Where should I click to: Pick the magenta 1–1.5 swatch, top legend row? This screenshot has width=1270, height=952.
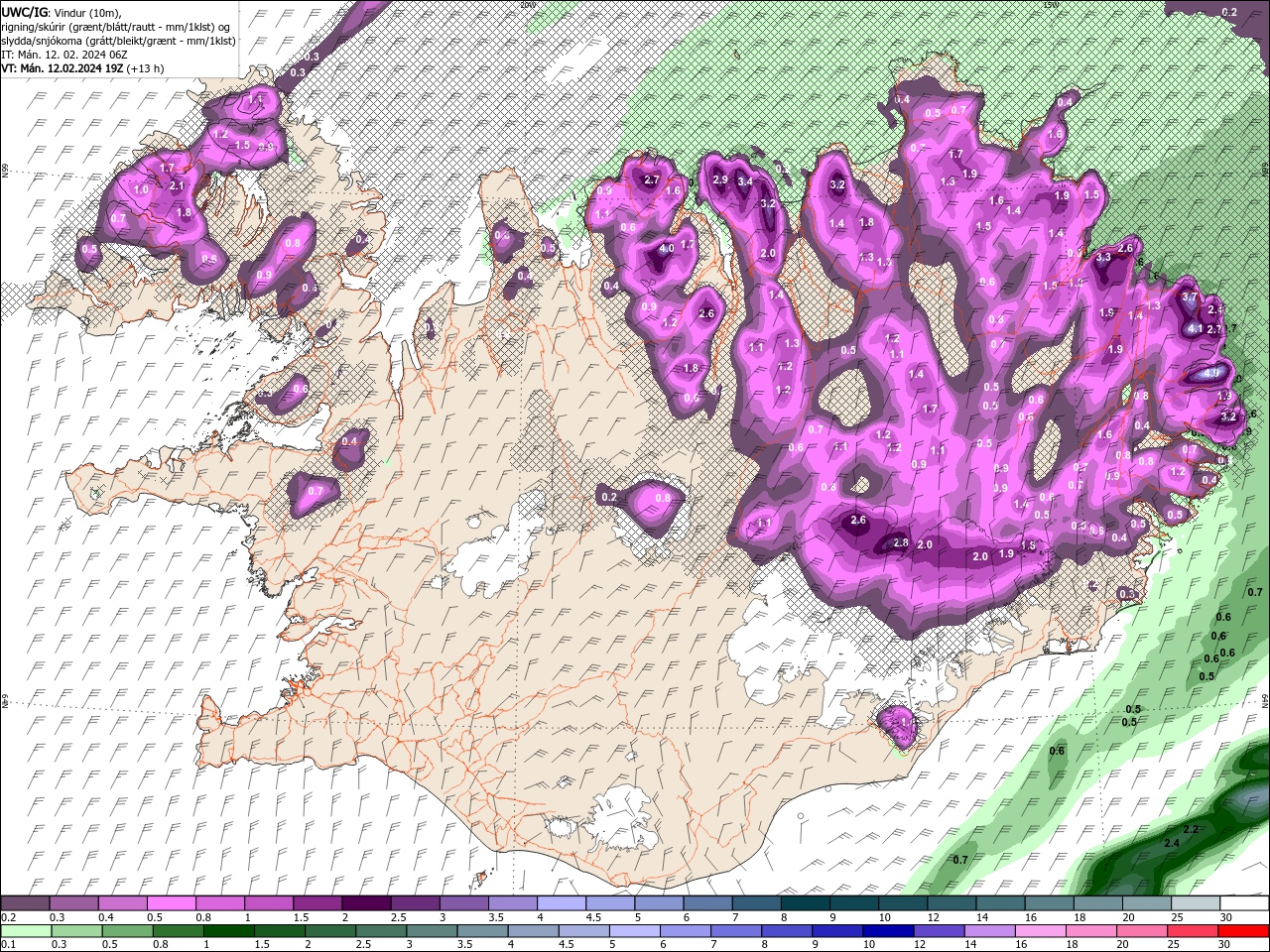(269, 904)
